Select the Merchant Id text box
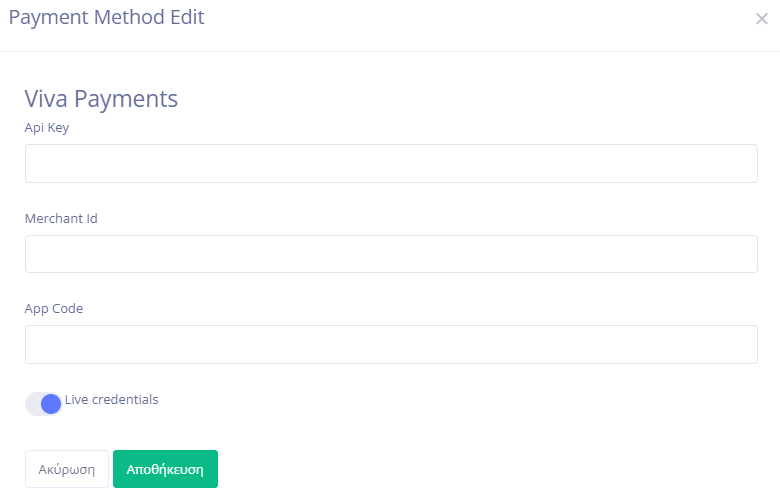Viewport: 780px width, 500px height. point(391,254)
